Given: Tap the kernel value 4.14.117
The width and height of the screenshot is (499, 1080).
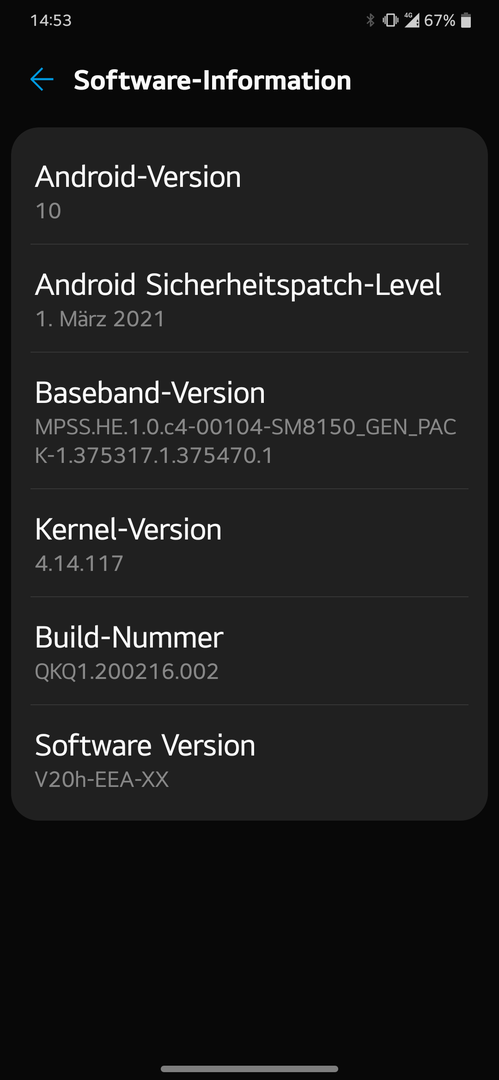Looking at the screenshot, I should click(x=79, y=563).
